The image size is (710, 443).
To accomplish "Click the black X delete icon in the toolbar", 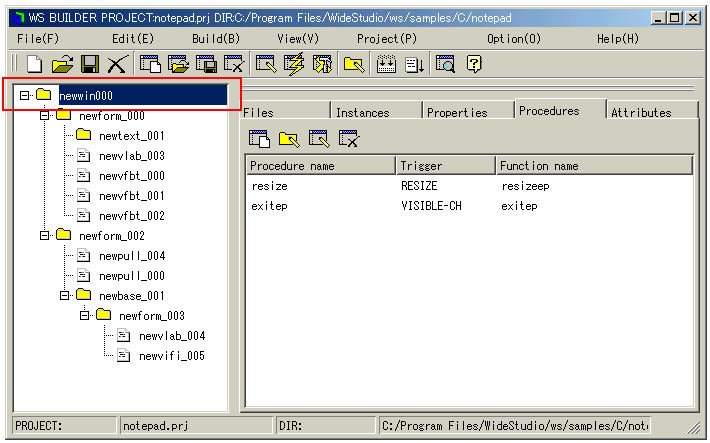I will [116, 64].
